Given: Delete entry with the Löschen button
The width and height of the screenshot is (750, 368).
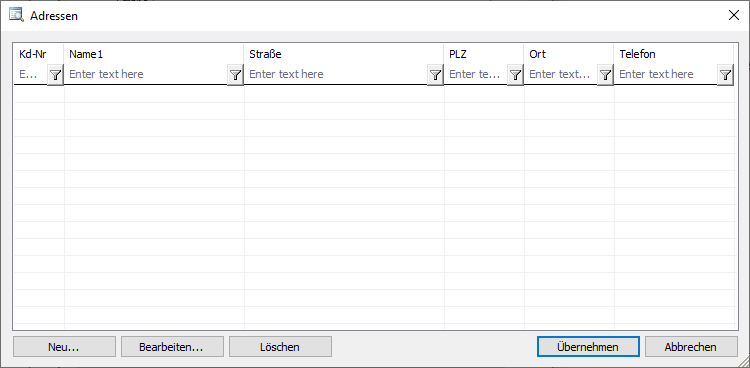Looking at the screenshot, I should [280, 347].
